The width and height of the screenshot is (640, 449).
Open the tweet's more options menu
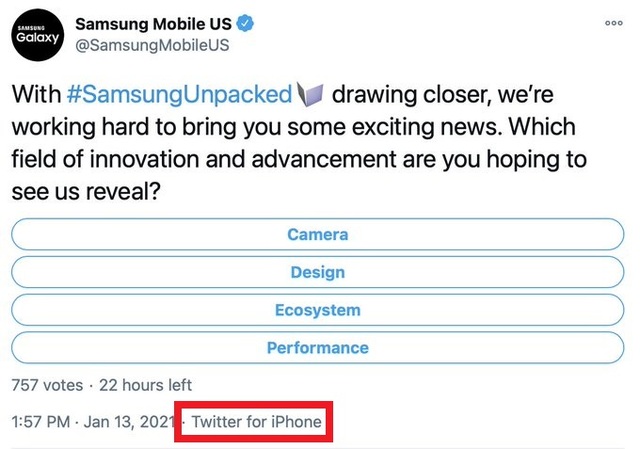pyautogui.click(x=614, y=22)
